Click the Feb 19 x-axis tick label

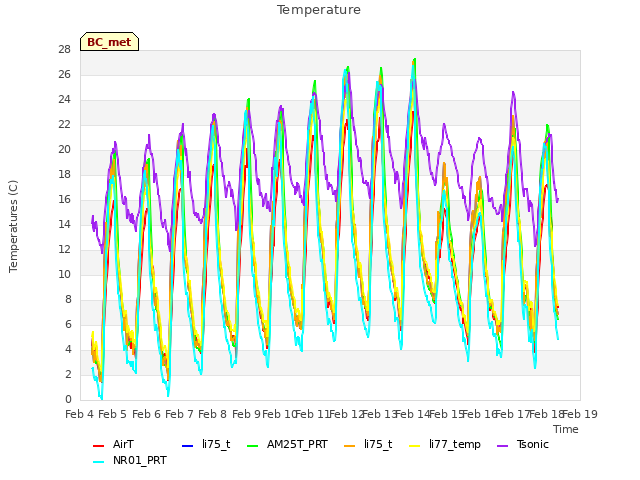(580, 414)
